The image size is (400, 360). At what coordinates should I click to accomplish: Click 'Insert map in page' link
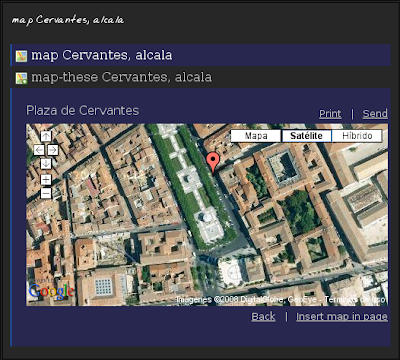pos(342,316)
